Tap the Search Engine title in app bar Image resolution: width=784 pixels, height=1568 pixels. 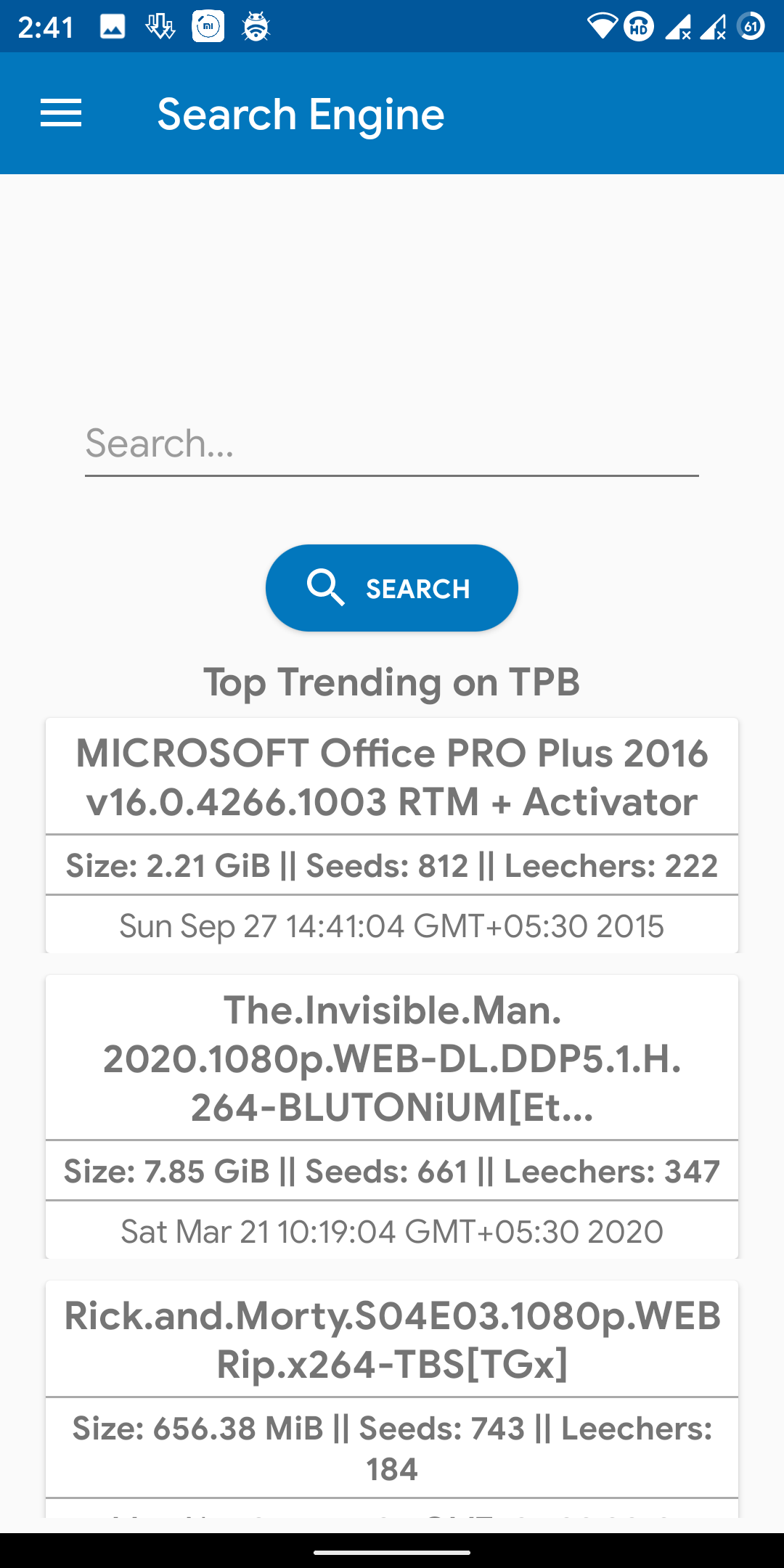pos(301,115)
